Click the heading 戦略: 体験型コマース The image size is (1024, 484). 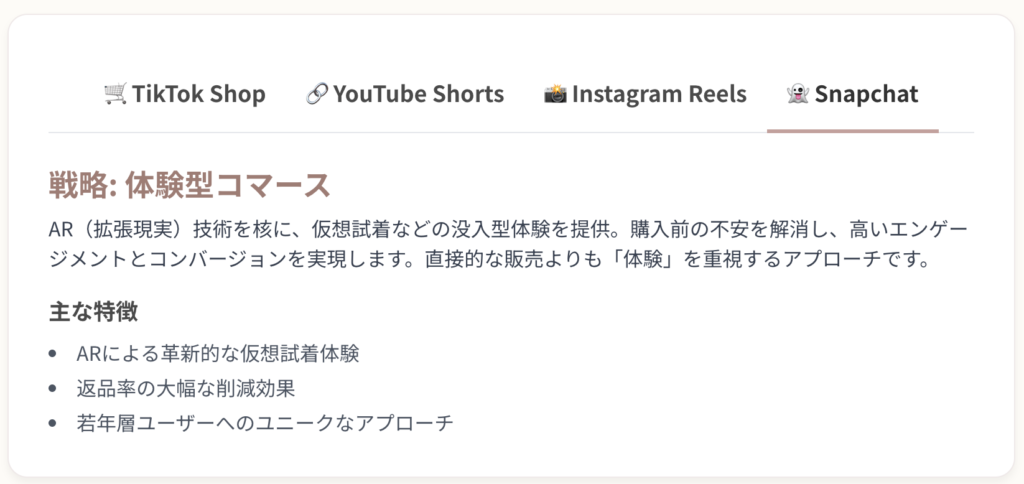(189, 186)
